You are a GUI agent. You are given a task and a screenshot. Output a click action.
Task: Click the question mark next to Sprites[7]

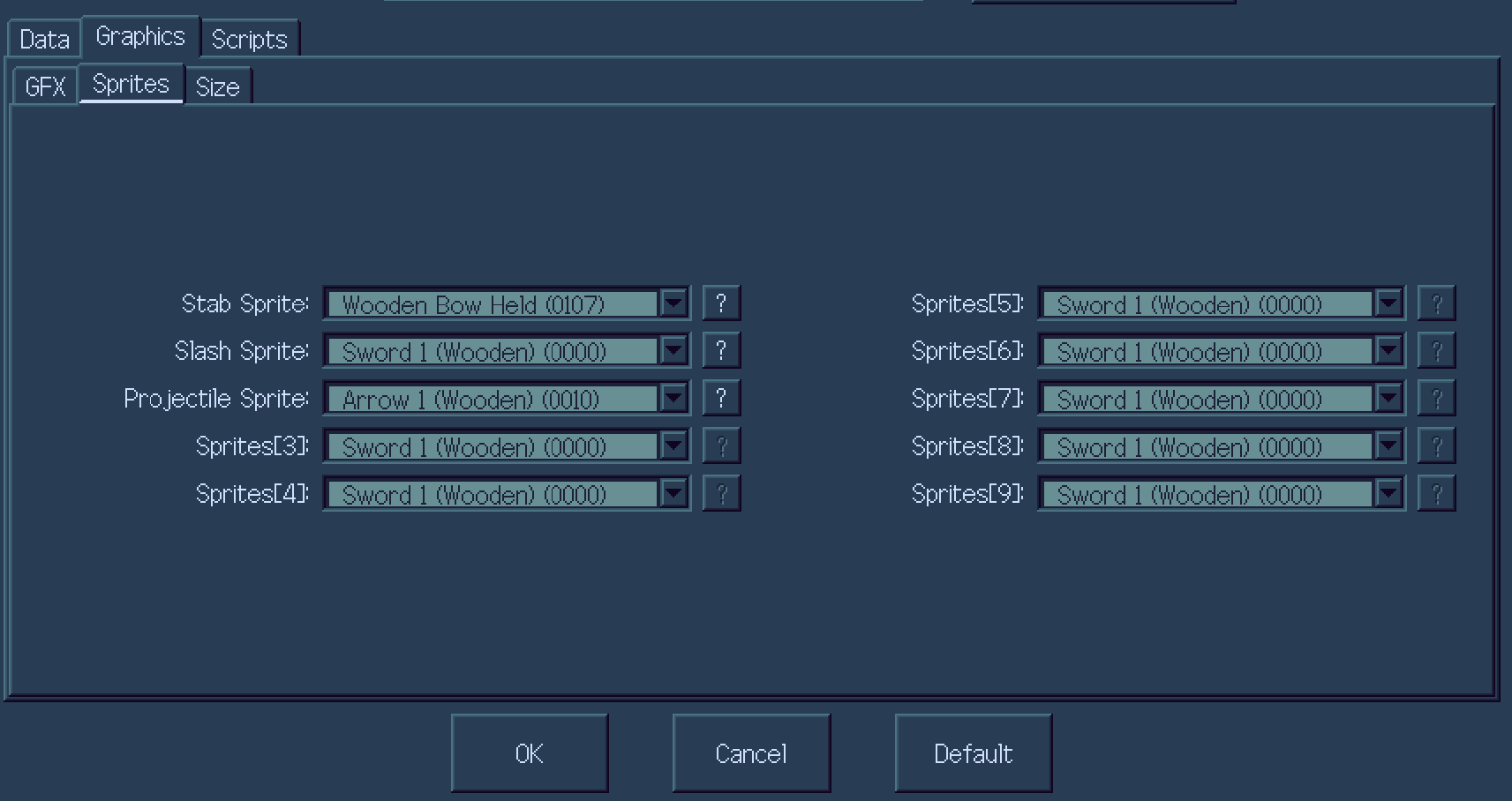[x=1436, y=399]
